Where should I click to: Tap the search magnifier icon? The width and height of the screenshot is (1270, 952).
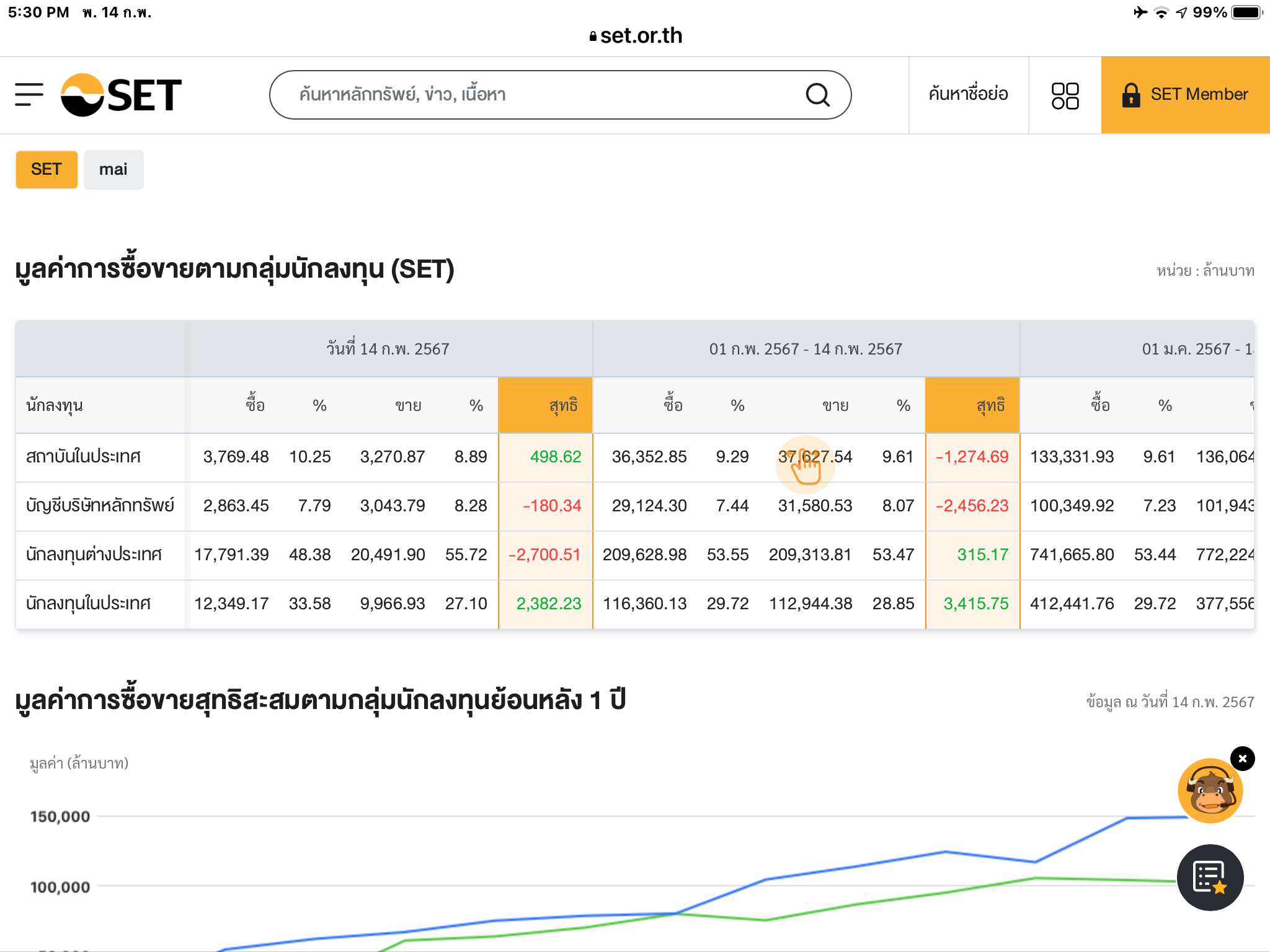817,95
